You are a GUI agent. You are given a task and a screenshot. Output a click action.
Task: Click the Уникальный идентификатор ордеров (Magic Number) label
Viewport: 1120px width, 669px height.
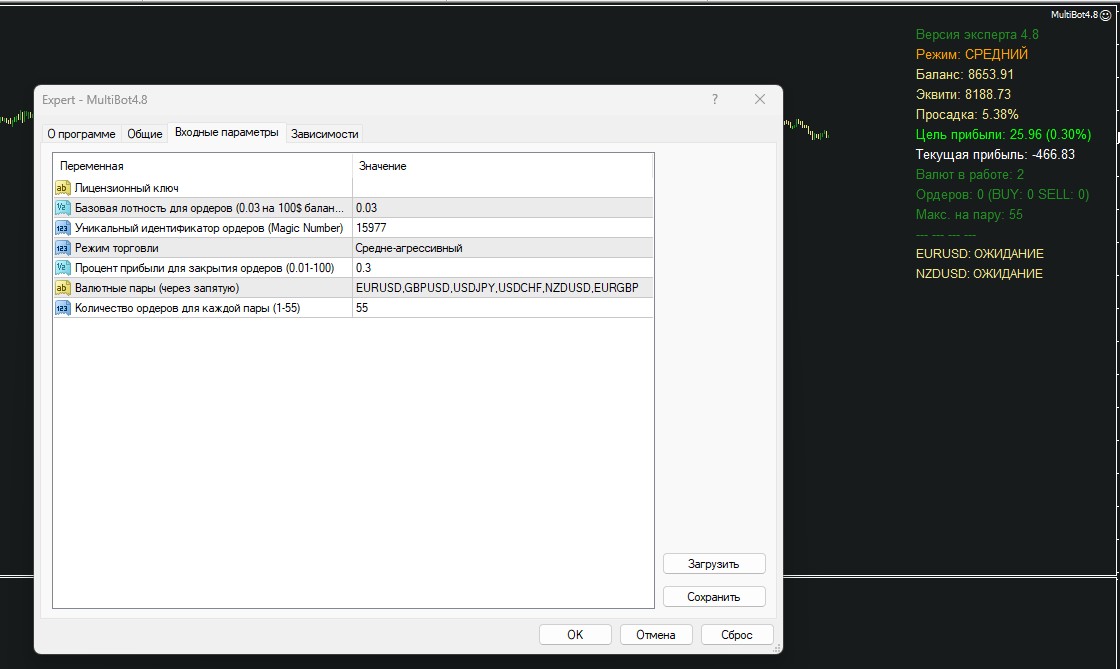tap(209, 228)
